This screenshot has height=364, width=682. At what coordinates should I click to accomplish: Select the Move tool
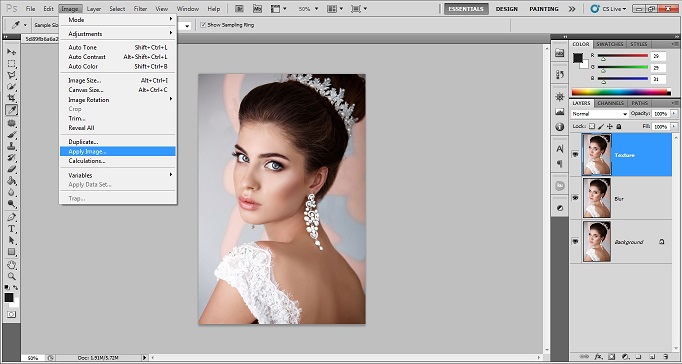tap(11, 52)
